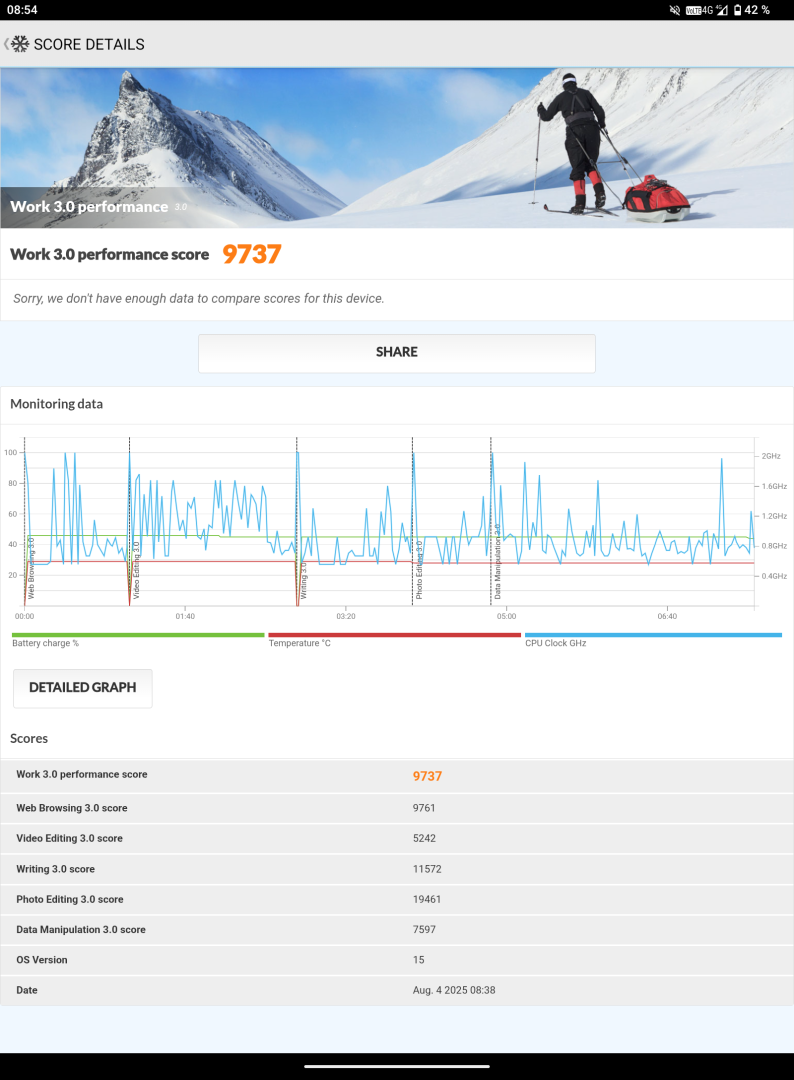Tap the battery icon showing 42 %
This screenshot has width=794, height=1080.
coord(738,10)
